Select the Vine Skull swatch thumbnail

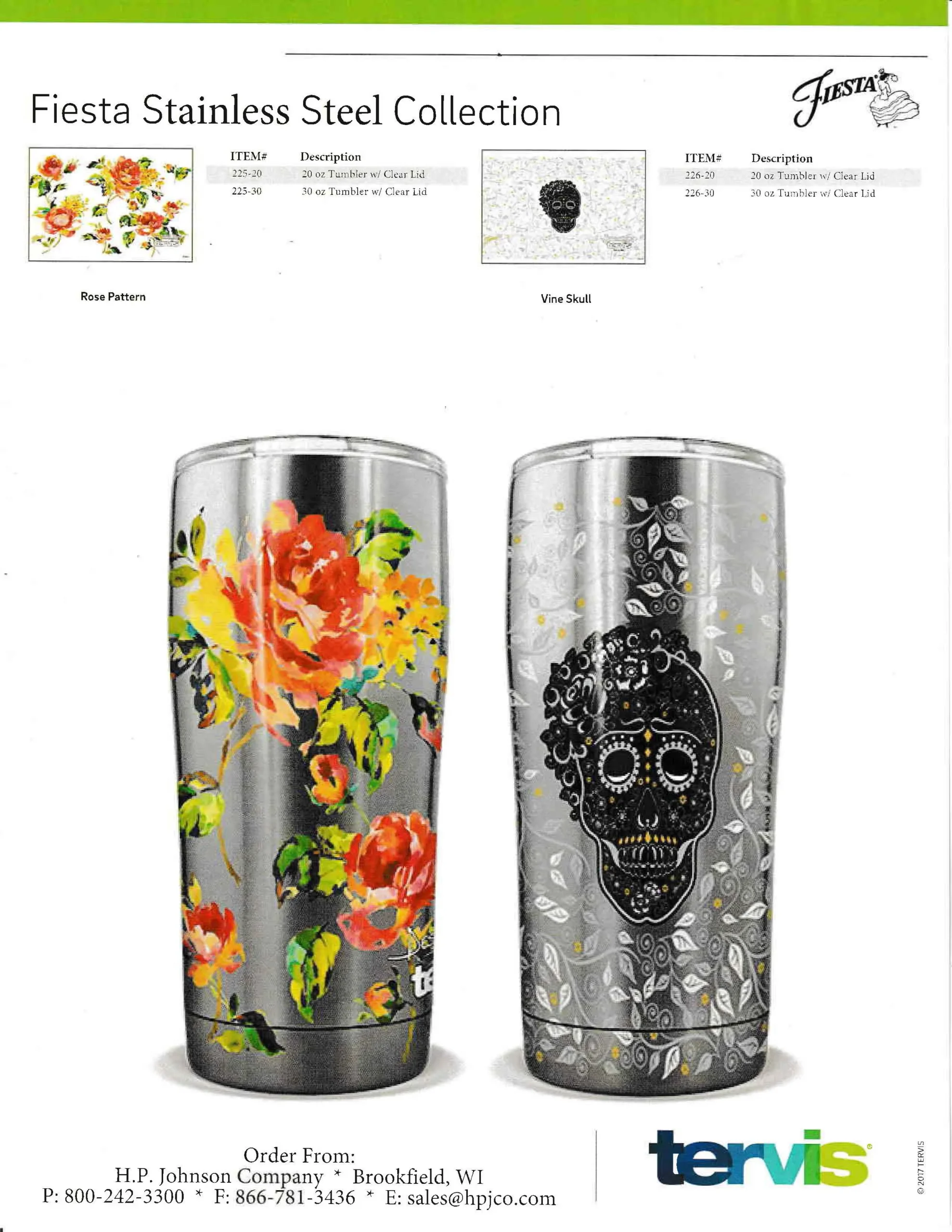point(563,206)
